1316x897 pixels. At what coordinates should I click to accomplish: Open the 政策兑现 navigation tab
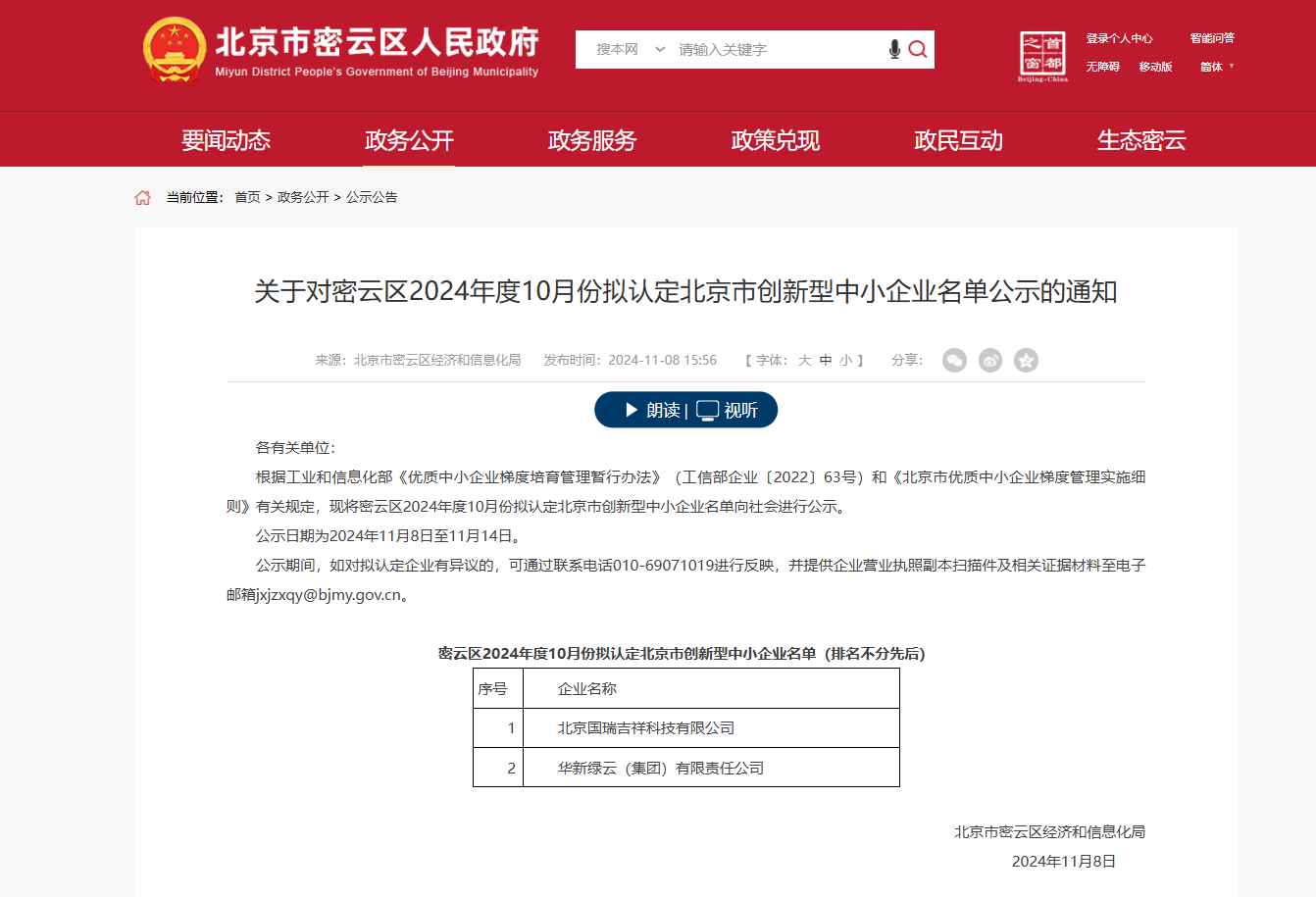(x=775, y=140)
